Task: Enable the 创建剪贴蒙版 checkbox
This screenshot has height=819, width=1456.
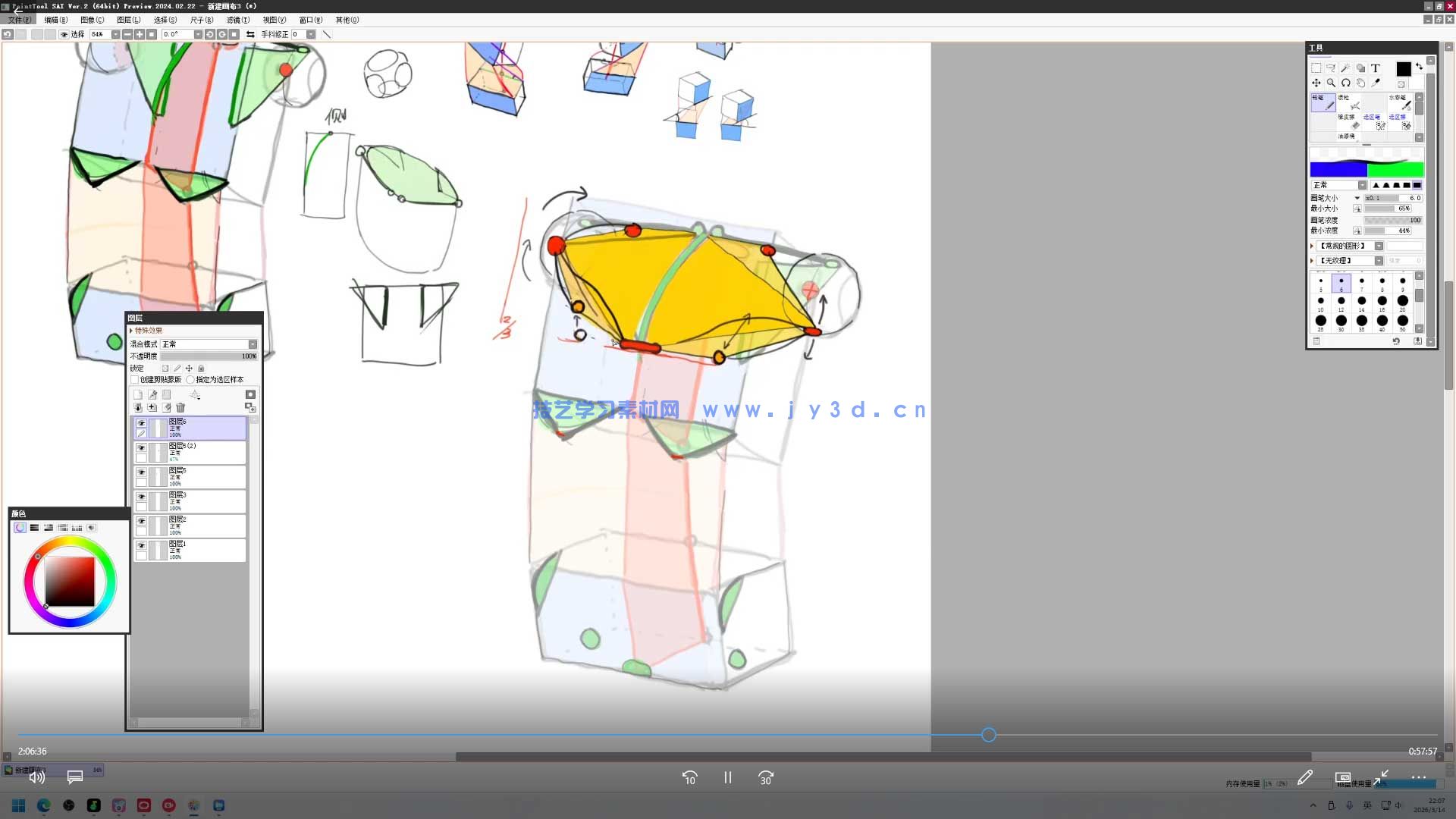Action: (x=135, y=380)
